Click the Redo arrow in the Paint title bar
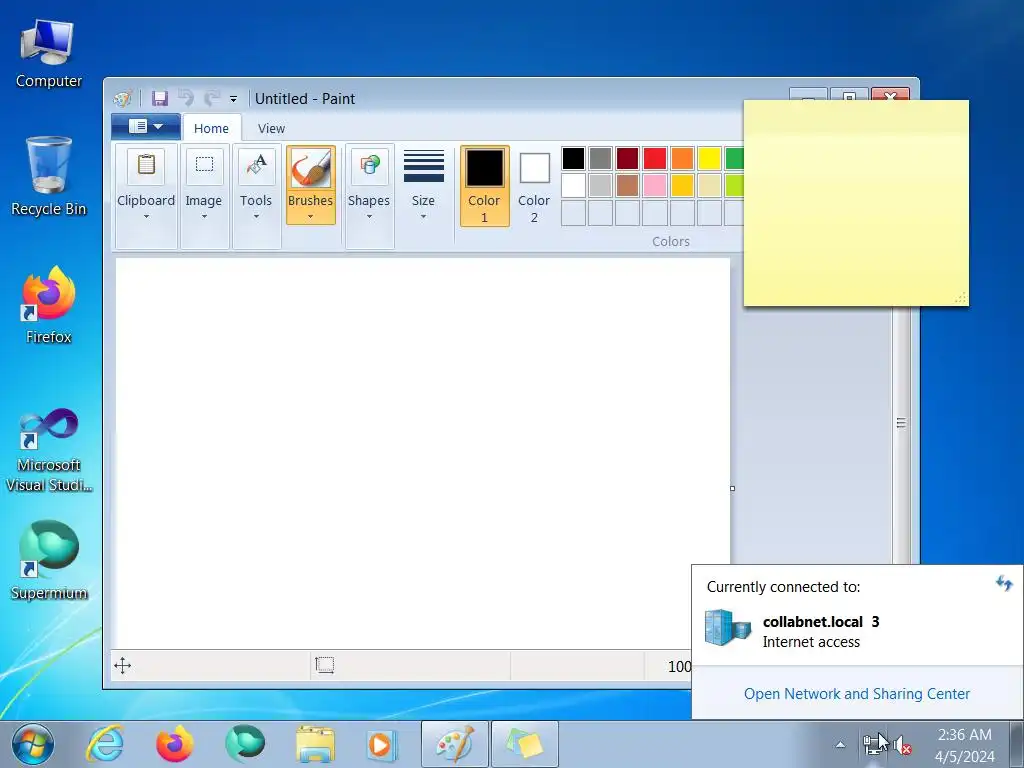Viewport: 1024px width, 768px height. (212, 99)
